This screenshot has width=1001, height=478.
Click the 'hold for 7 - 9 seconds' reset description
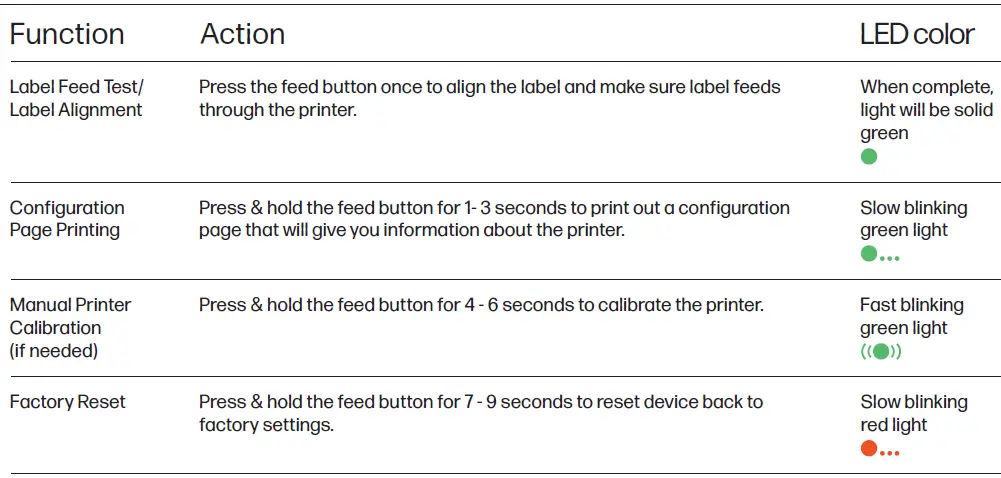click(480, 413)
